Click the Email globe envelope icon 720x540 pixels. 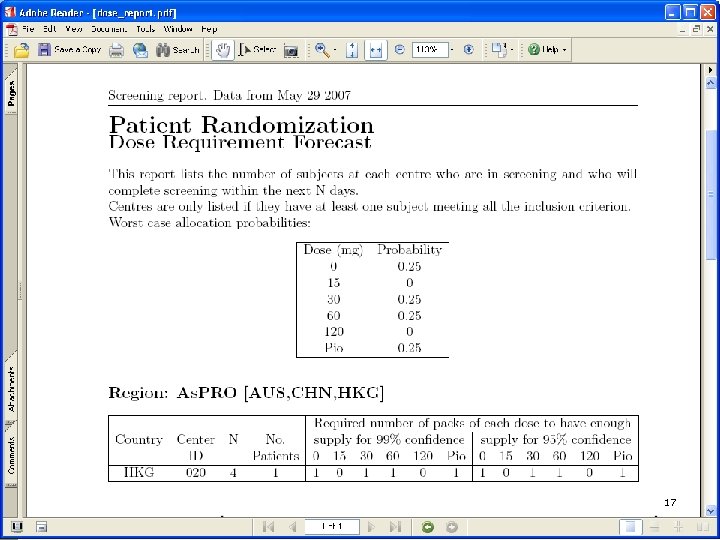coord(141,50)
